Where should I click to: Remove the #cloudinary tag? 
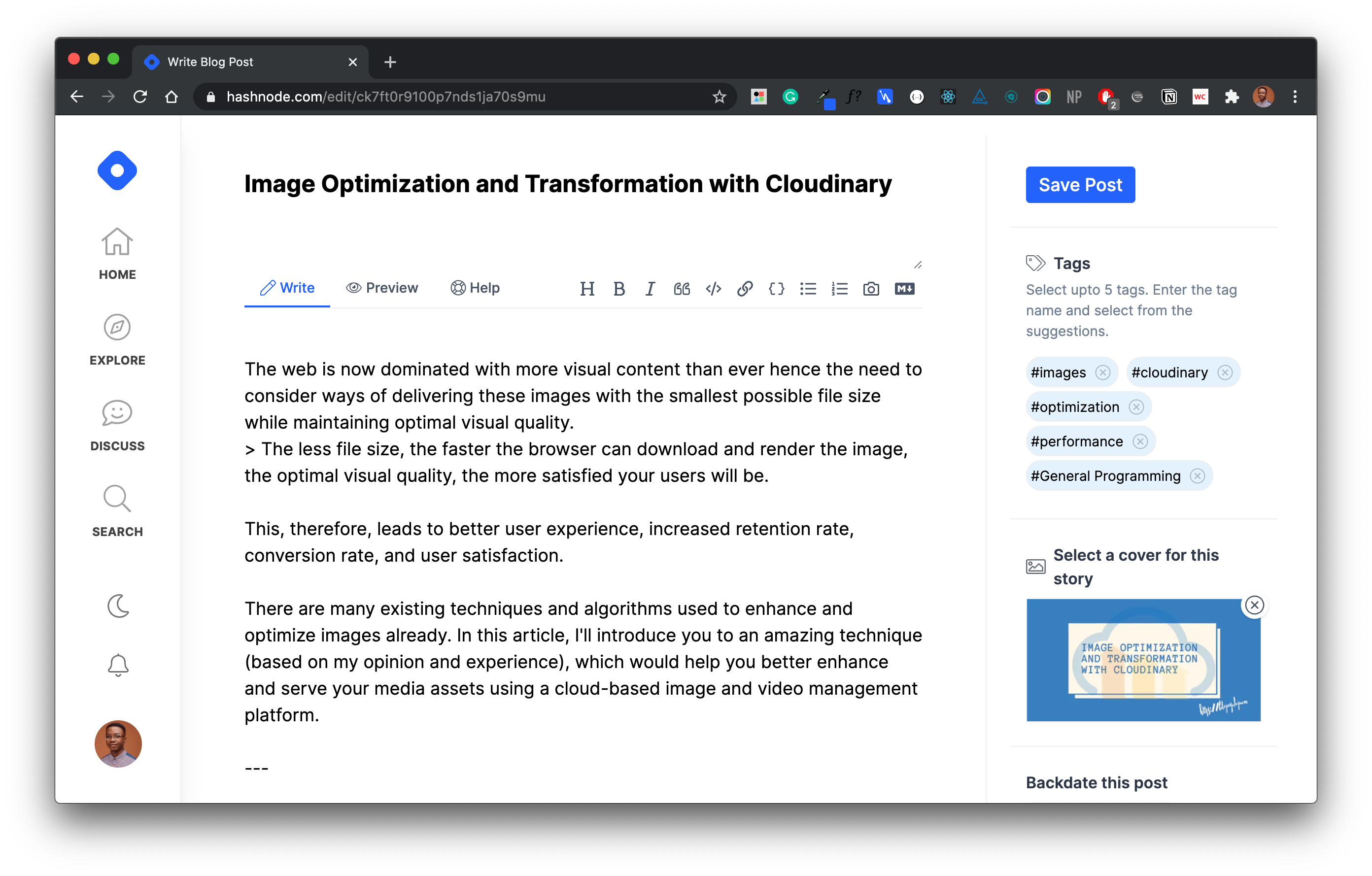pyautogui.click(x=1225, y=372)
